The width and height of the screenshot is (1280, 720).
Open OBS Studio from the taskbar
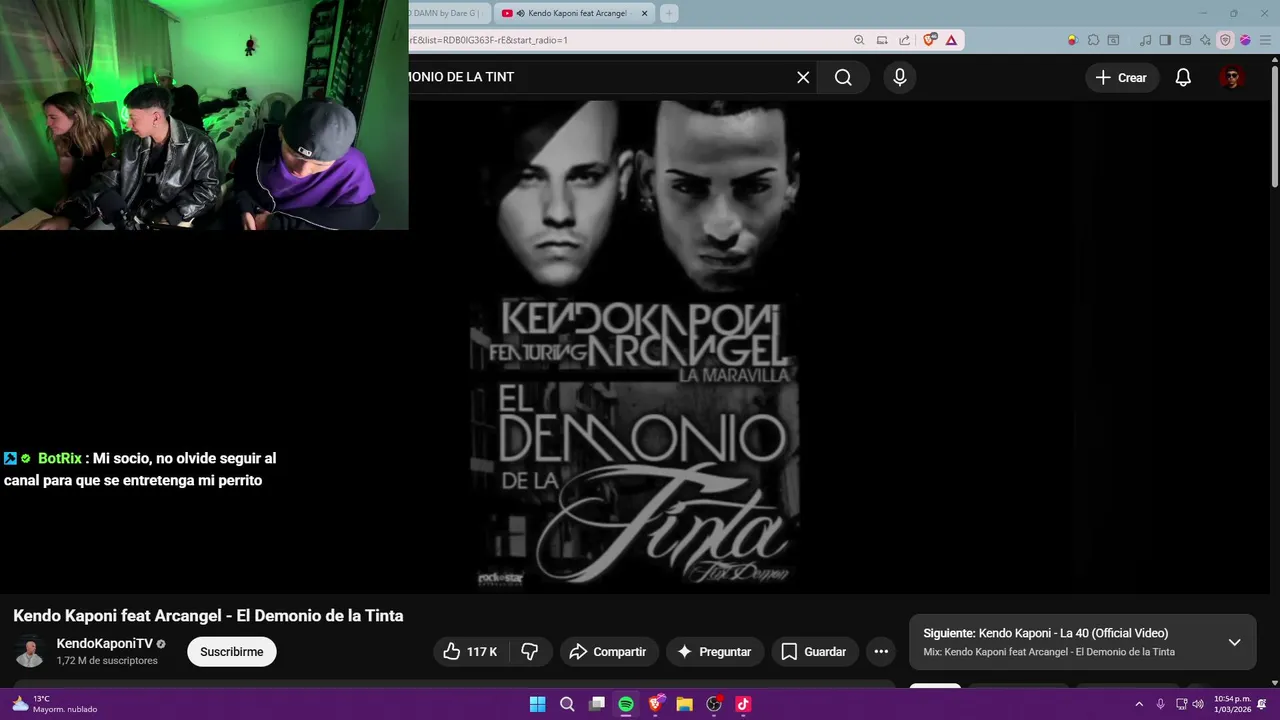(x=714, y=704)
